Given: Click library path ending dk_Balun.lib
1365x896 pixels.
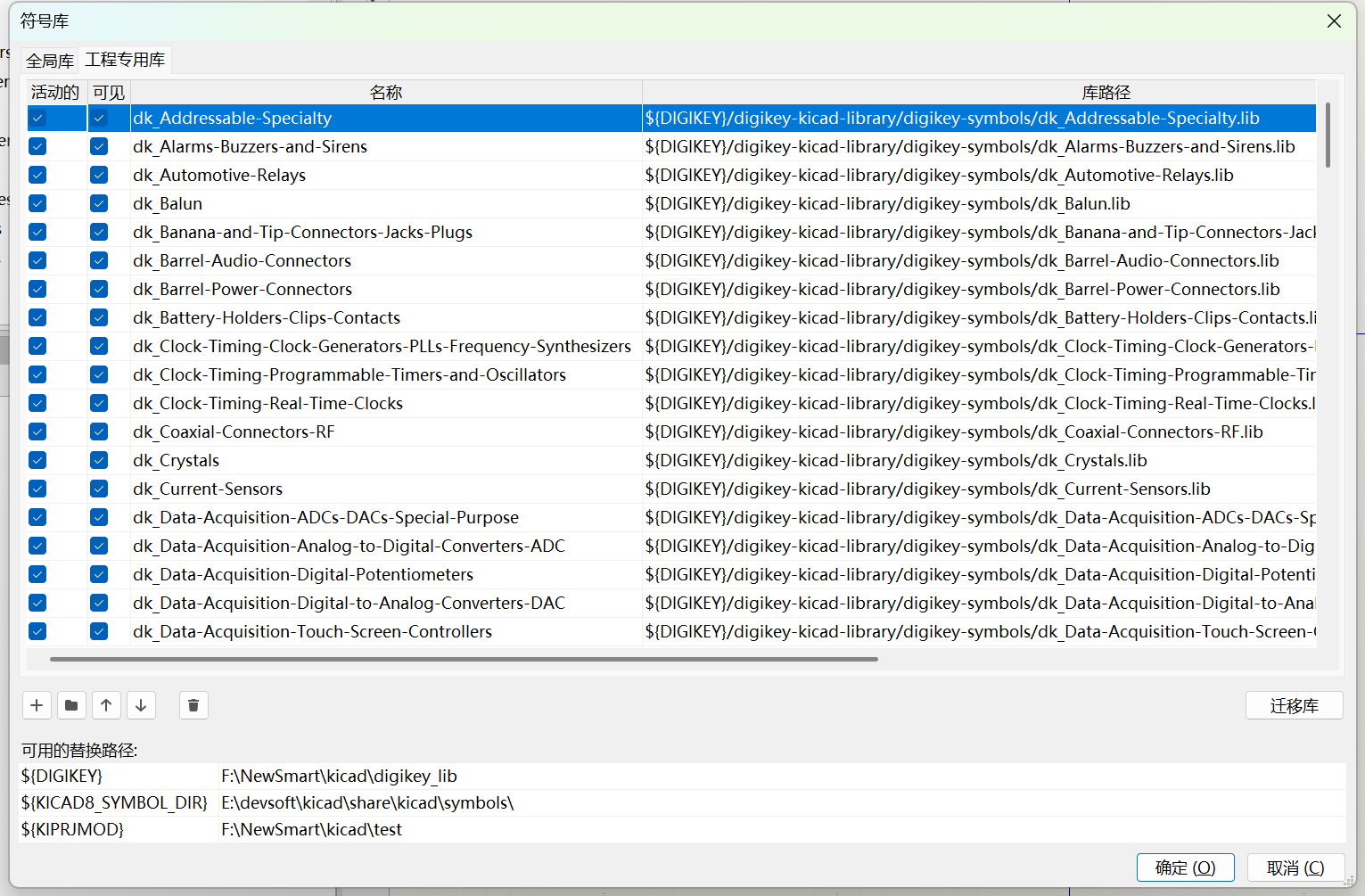Looking at the screenshot, I should click(x=979, y=203).
